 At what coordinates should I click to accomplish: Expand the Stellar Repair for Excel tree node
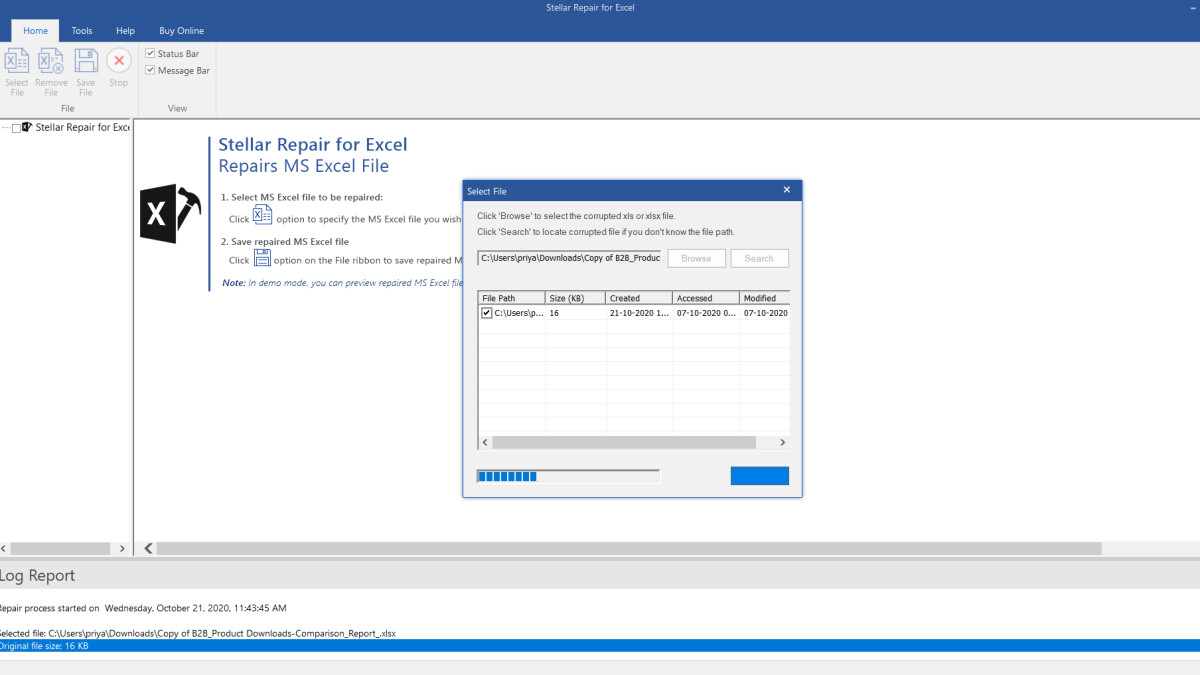point(4,127)
